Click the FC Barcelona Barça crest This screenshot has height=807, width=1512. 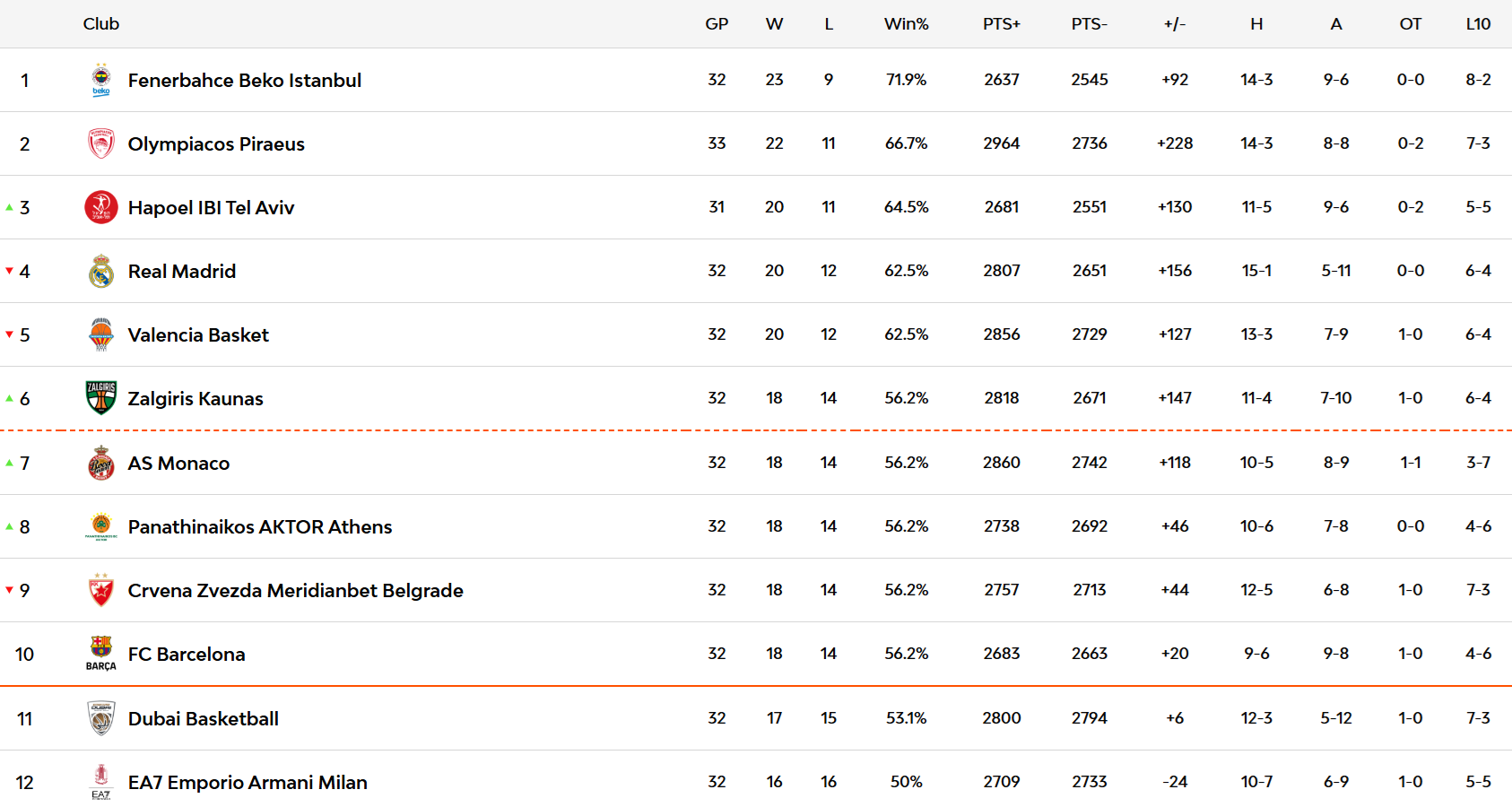(x=101, y=653)
